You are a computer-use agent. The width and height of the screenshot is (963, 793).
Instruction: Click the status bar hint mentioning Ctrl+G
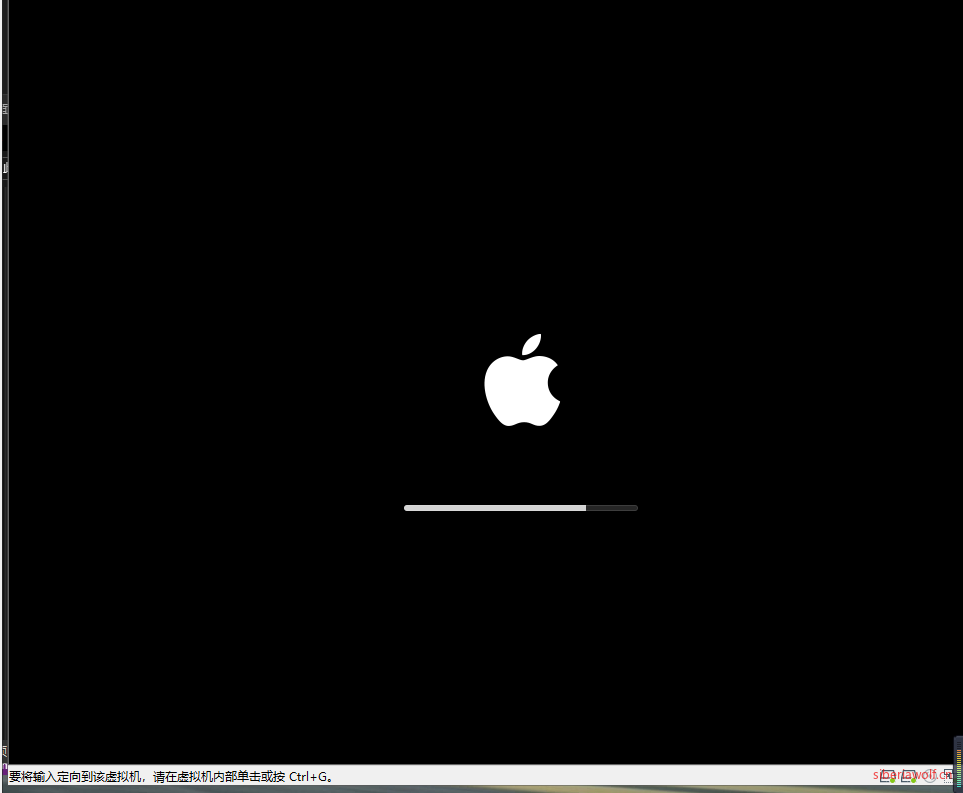(171, 776)
